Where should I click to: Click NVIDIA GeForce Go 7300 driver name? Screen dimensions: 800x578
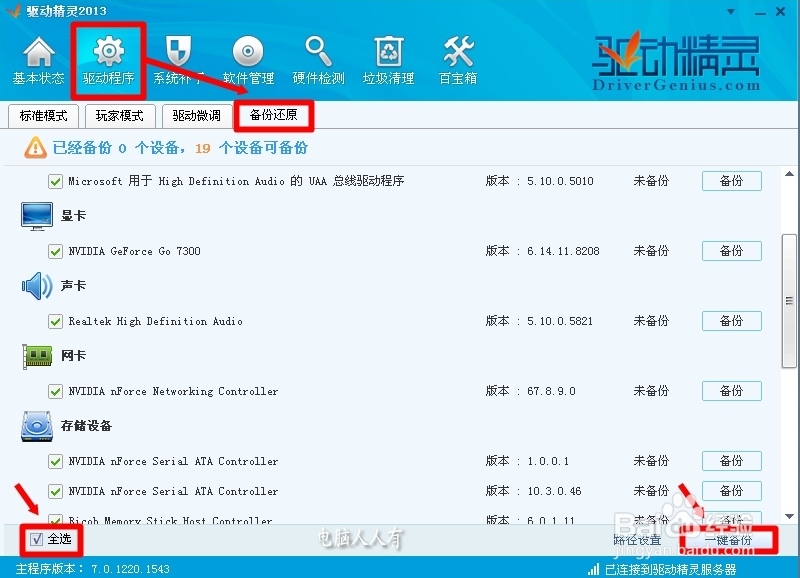coord(135,251)
